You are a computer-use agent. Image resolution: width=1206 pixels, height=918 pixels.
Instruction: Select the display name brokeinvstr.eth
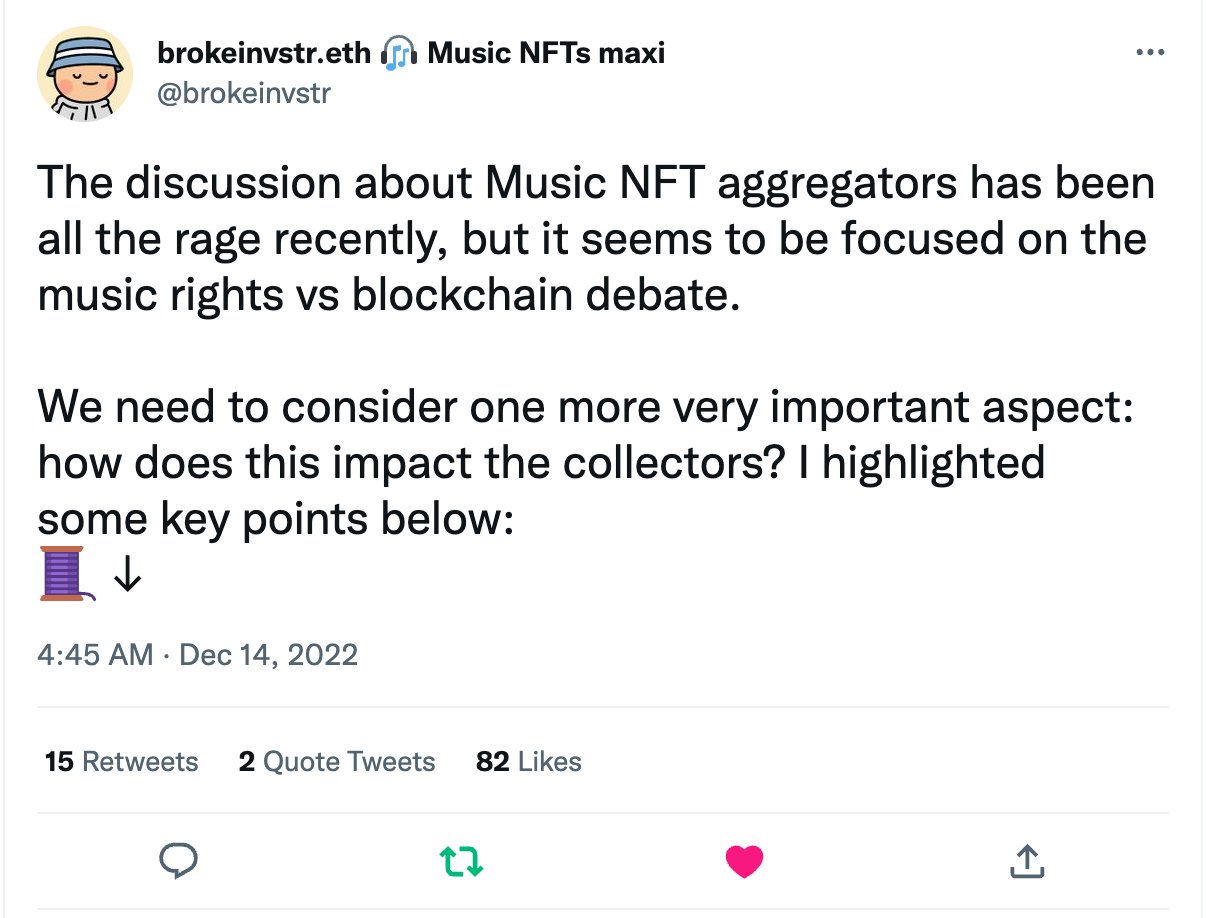[x=263, y=52]
